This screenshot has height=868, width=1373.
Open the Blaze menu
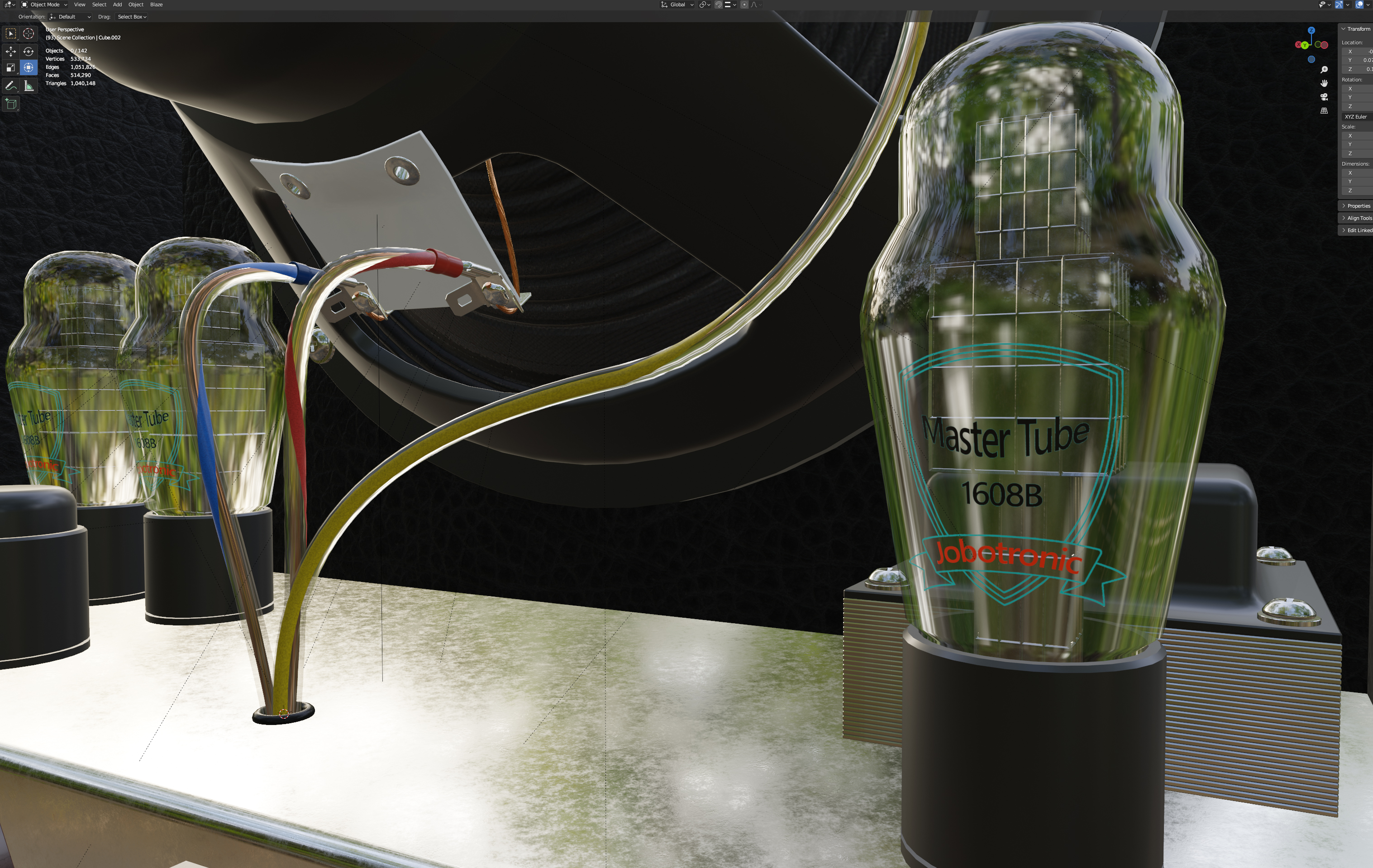[x=156, y=5]
